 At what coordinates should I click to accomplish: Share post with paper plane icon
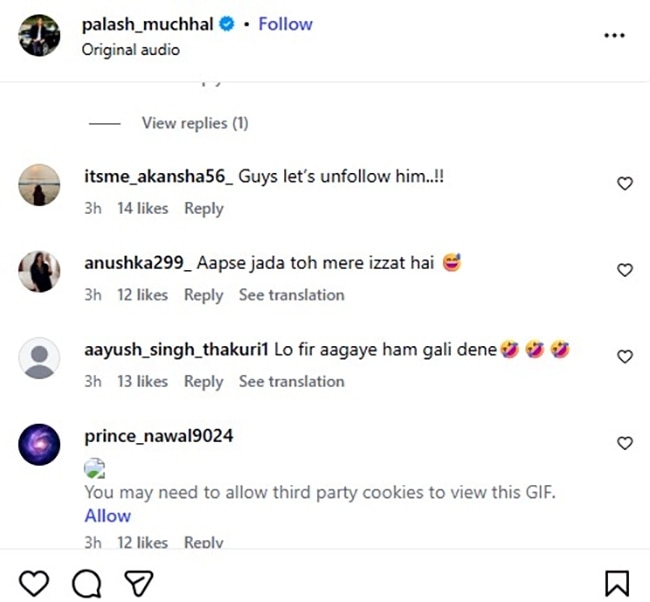tap(138, 583)
